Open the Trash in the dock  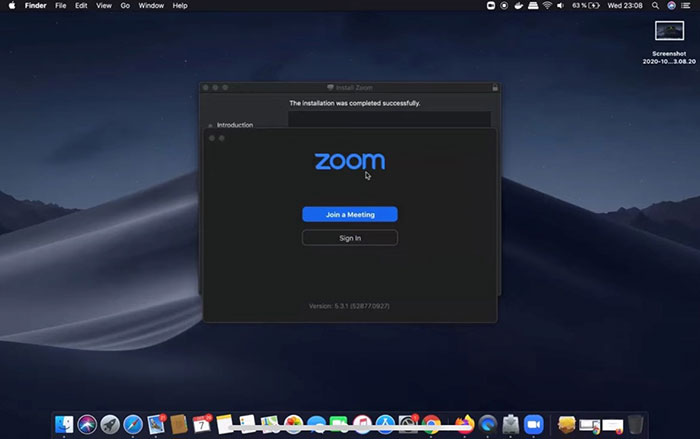click(x=636, y=424)
